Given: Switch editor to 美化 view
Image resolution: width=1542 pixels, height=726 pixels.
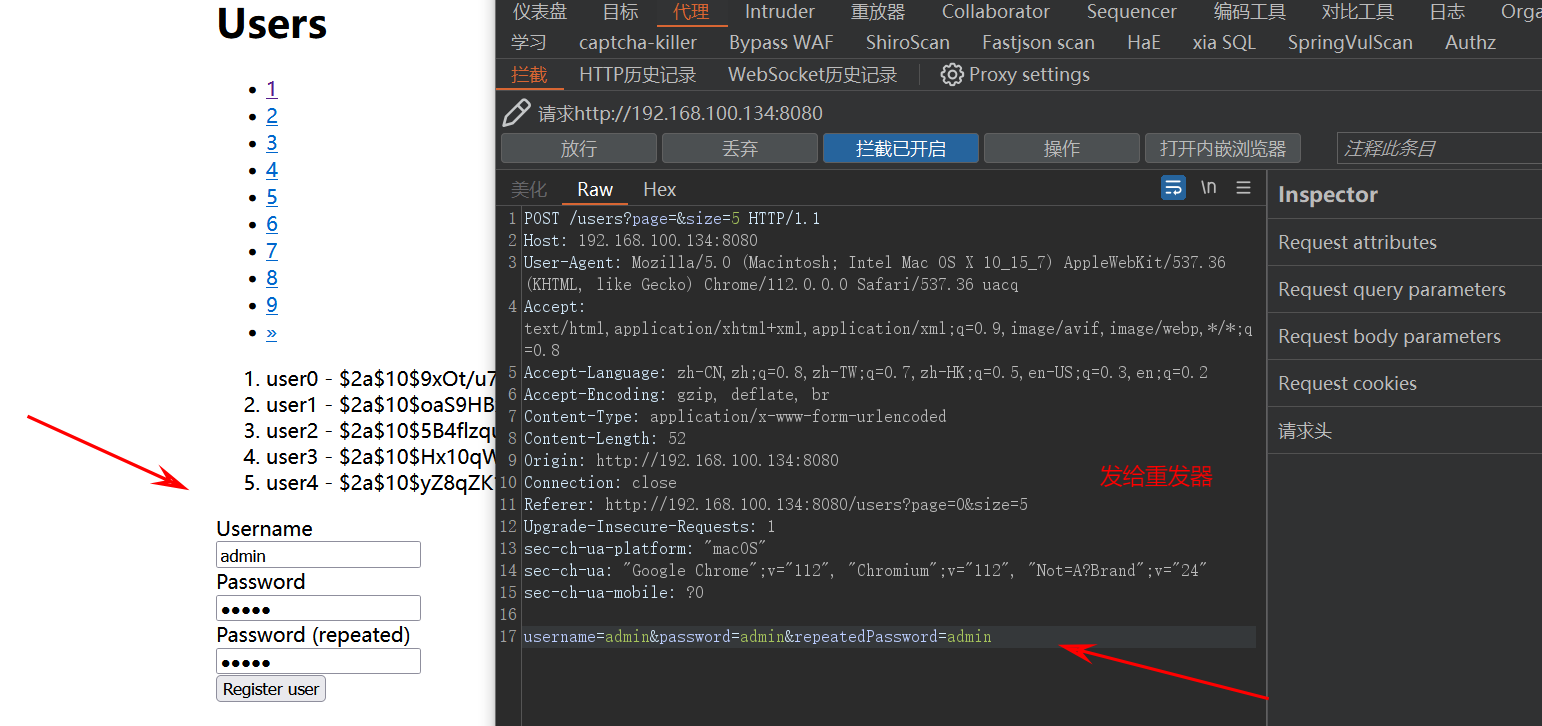Looking at the screenshot, I should pos(529,189).
